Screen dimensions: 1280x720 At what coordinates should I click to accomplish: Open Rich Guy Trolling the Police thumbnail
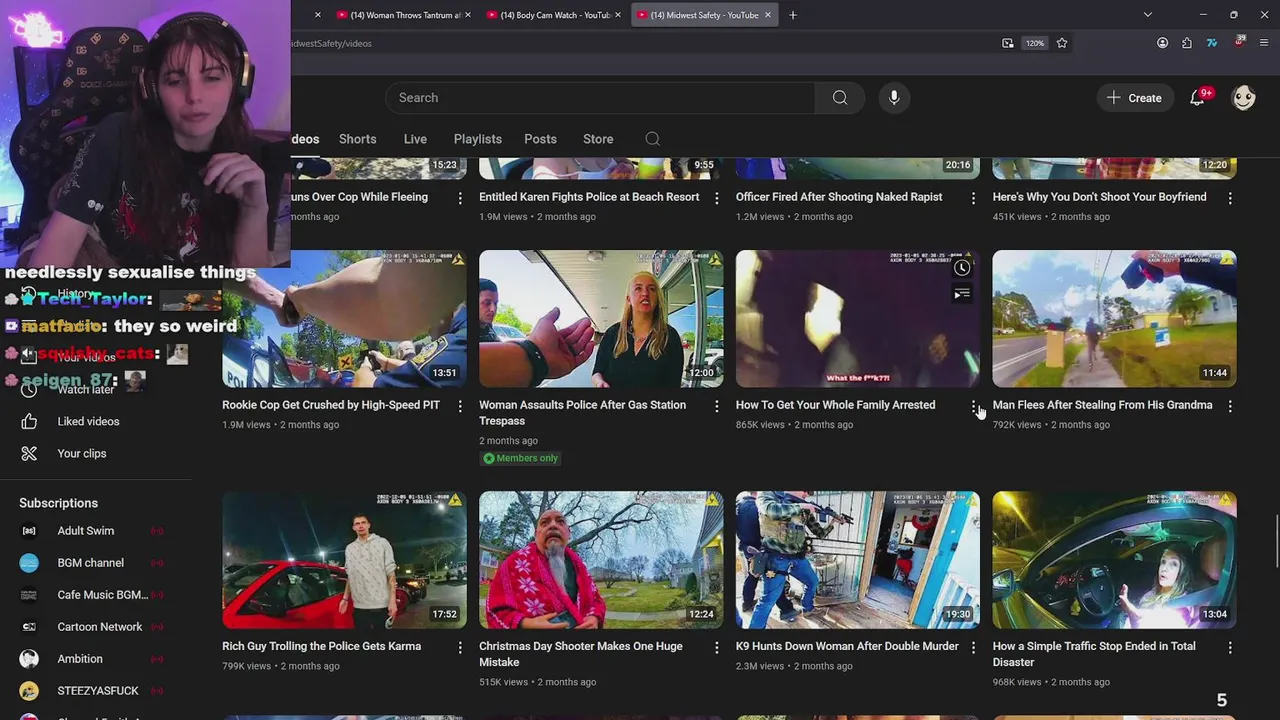pyautogui.click(x=344, y=560)
